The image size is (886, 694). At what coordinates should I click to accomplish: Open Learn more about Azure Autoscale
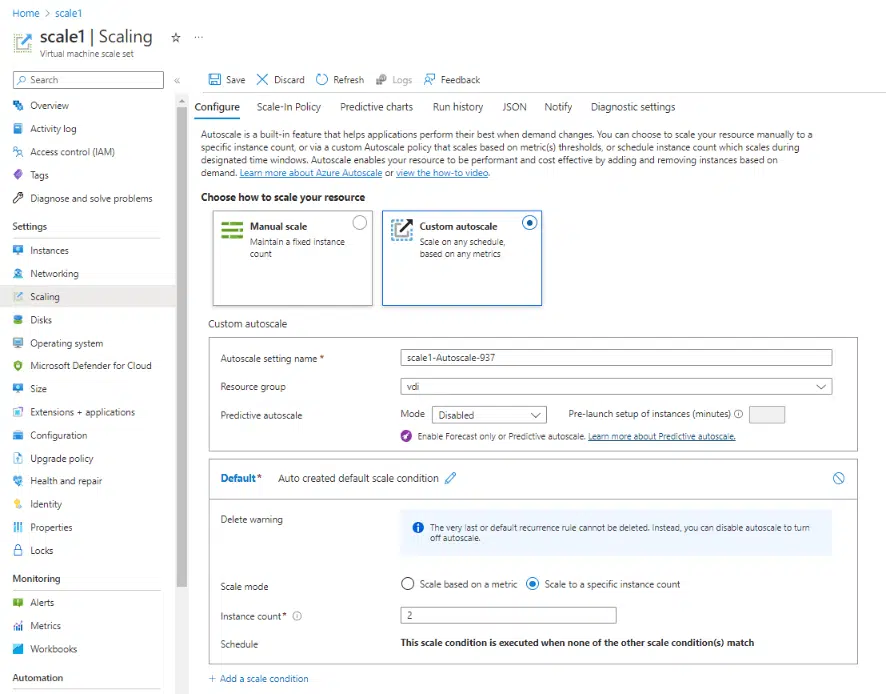pos(311,173)
